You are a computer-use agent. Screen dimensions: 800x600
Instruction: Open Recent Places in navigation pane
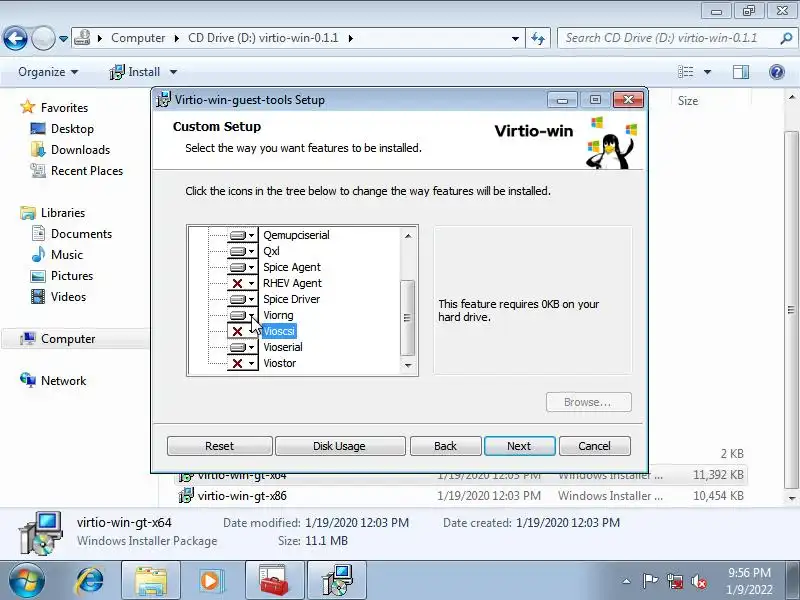87,170
